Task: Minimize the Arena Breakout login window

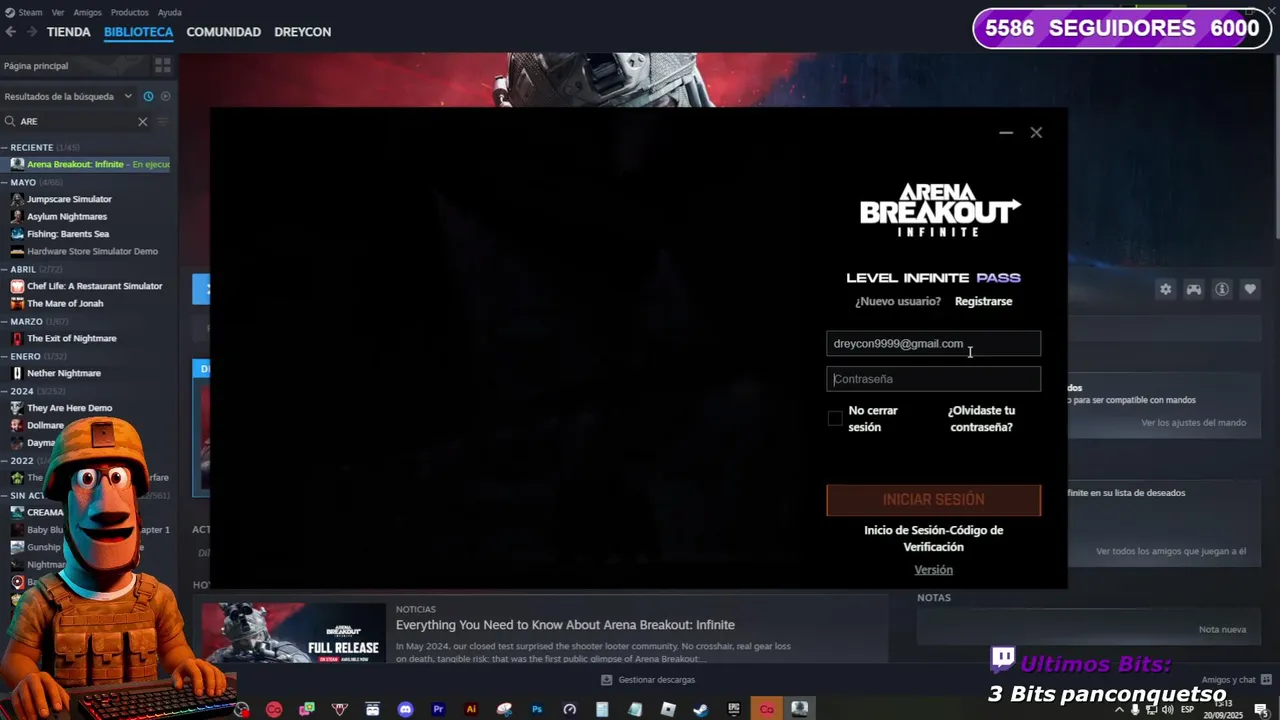Action: coord(1006,133)
